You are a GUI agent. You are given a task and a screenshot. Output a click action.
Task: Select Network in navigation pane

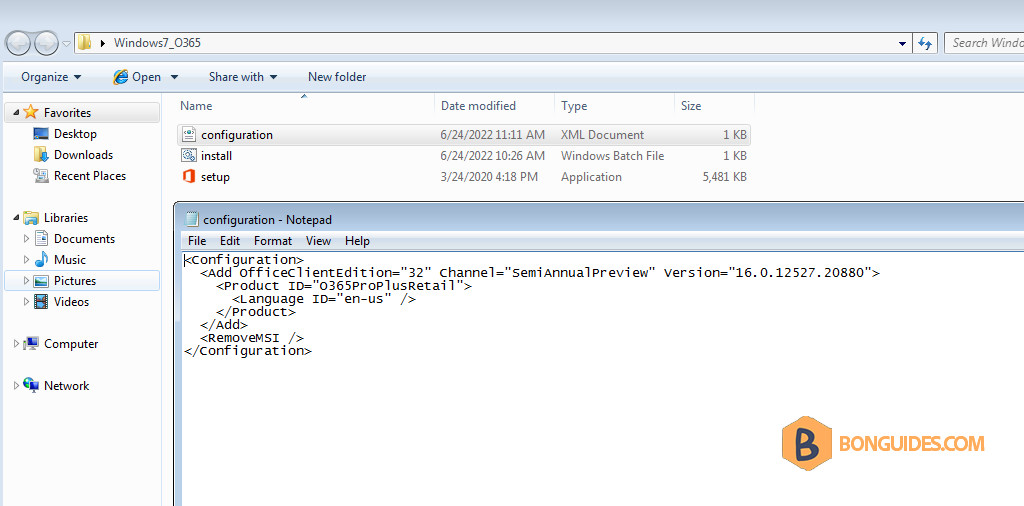point(66,386)
